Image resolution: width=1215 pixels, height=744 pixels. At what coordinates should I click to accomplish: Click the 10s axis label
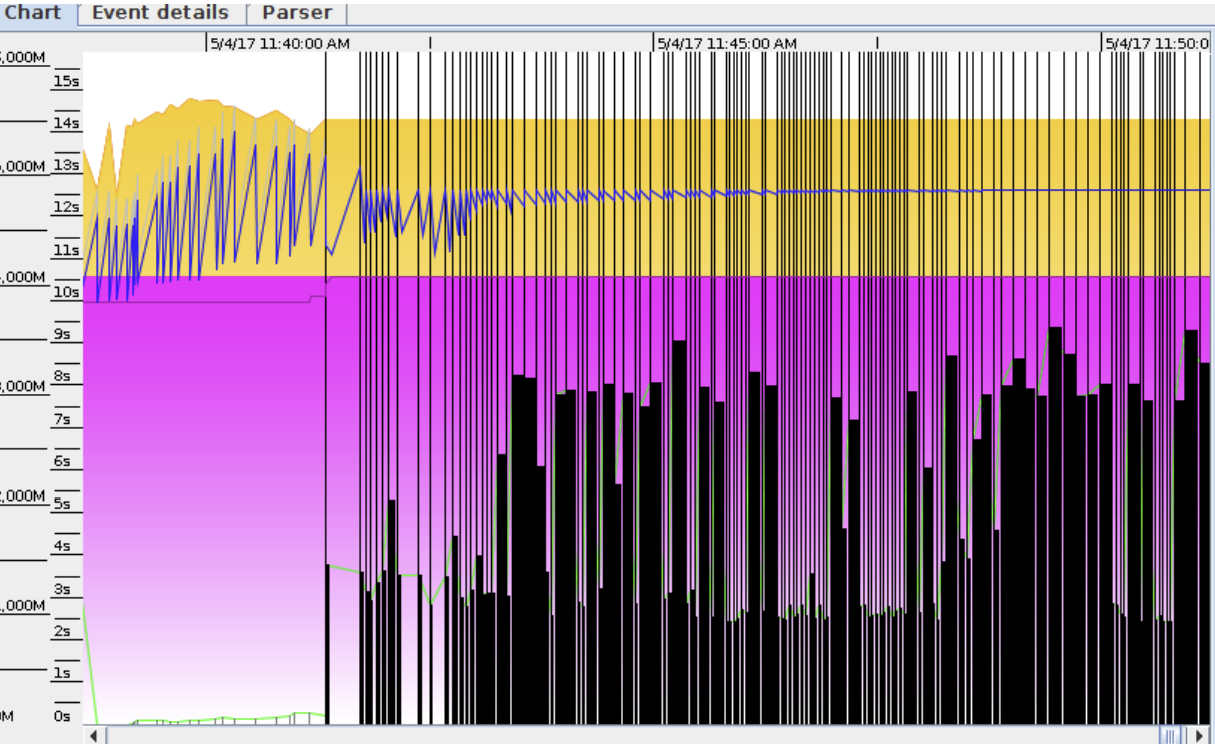(66, 292)
